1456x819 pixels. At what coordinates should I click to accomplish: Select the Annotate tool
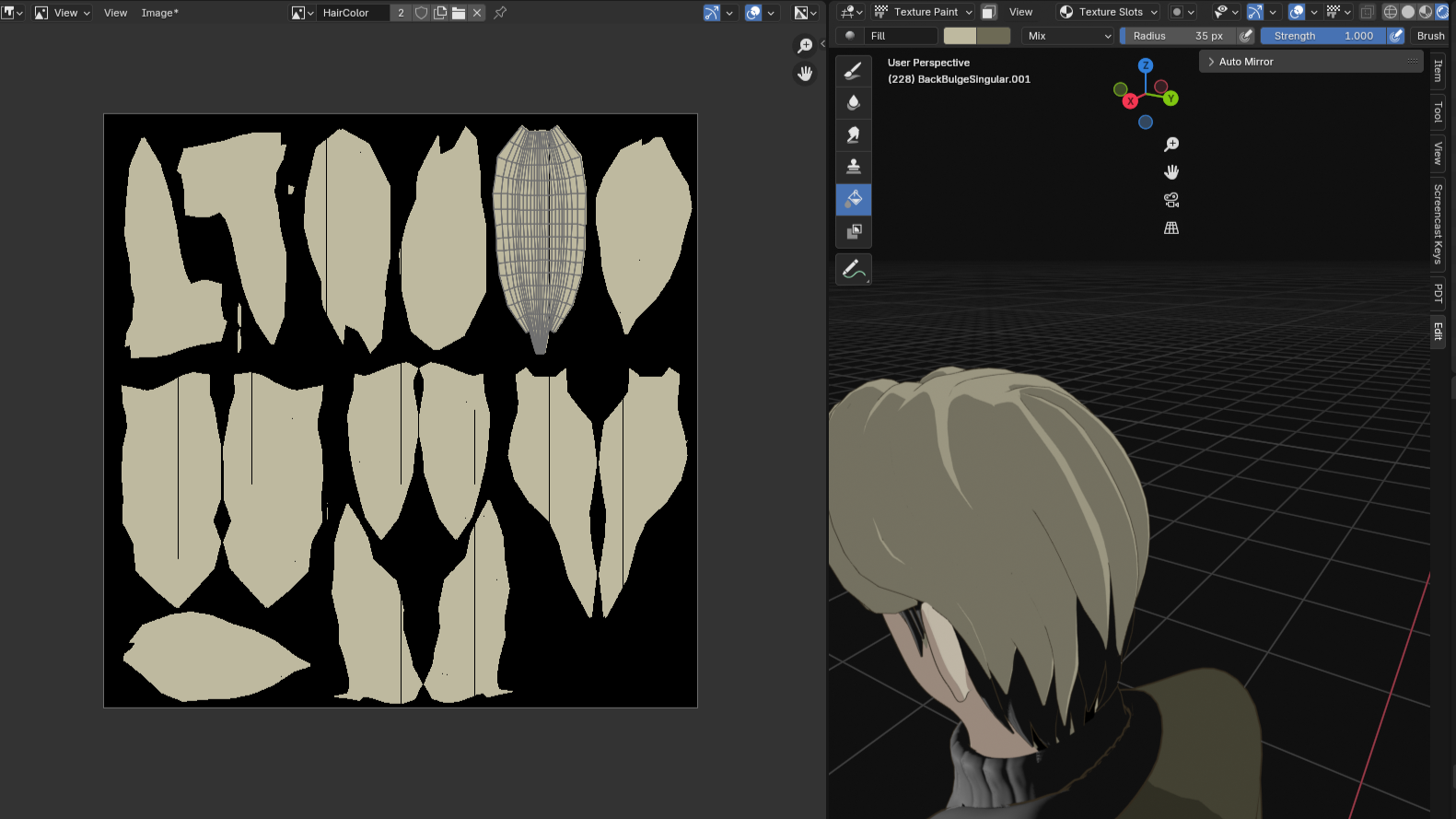click(854, 270)
